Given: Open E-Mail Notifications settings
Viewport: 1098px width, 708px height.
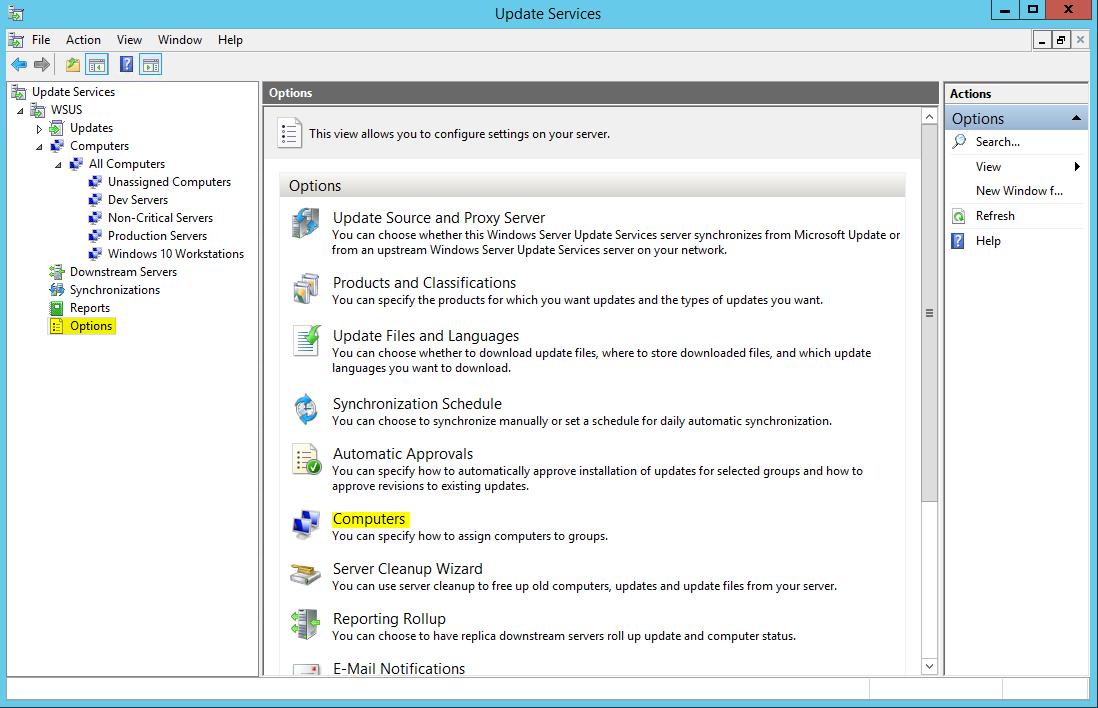Looking at the screenshot, I should (398, 668).
